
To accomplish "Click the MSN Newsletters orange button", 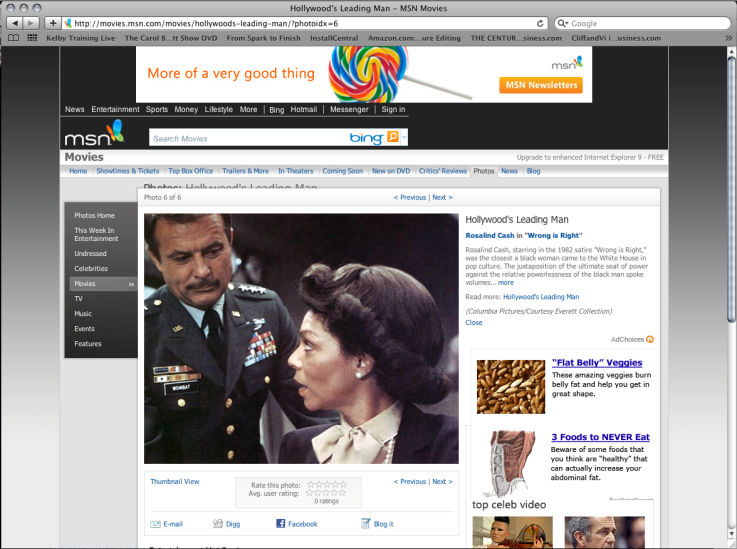I will (x=541, y=85).
